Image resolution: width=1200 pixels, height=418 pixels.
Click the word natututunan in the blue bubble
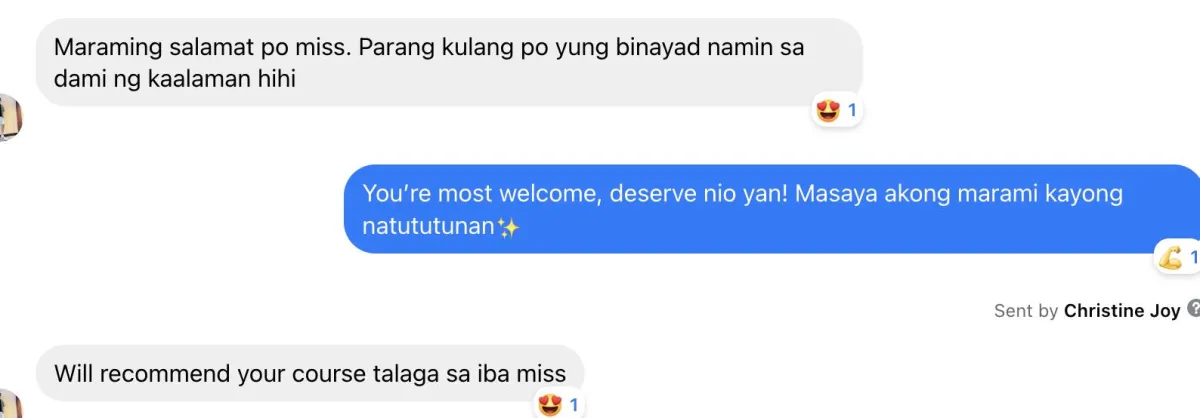coord(429,227)
